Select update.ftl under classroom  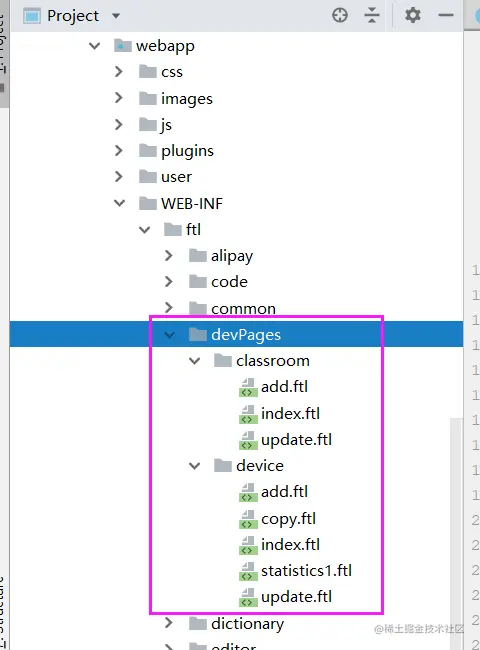coord(296,440)
